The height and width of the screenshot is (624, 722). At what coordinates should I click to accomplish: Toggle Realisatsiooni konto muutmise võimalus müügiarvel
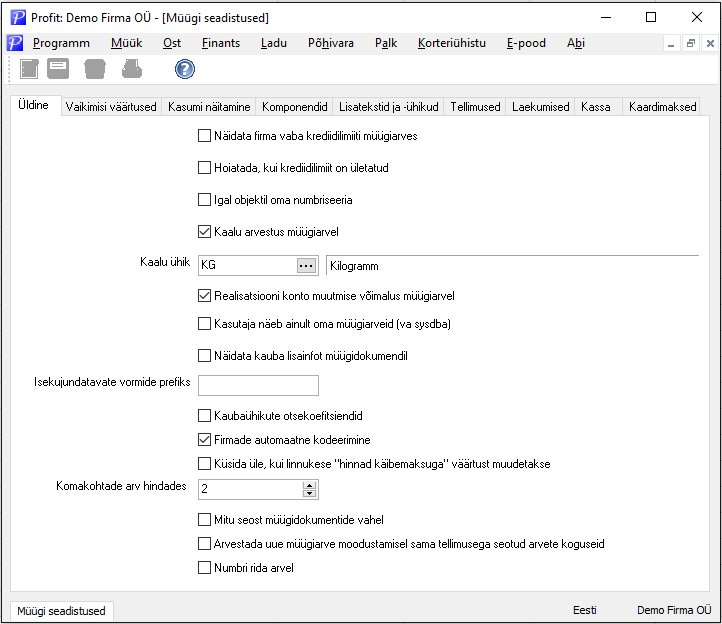click(204, 296)
